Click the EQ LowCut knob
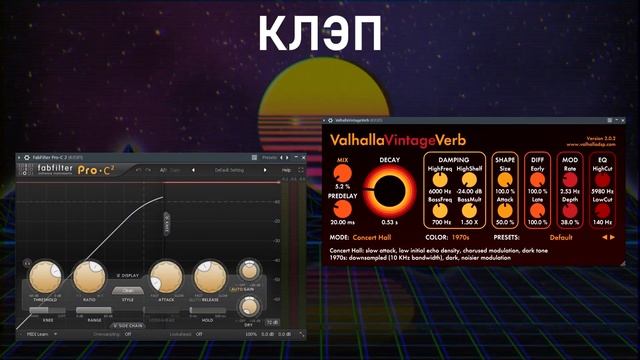 (602, 211)
